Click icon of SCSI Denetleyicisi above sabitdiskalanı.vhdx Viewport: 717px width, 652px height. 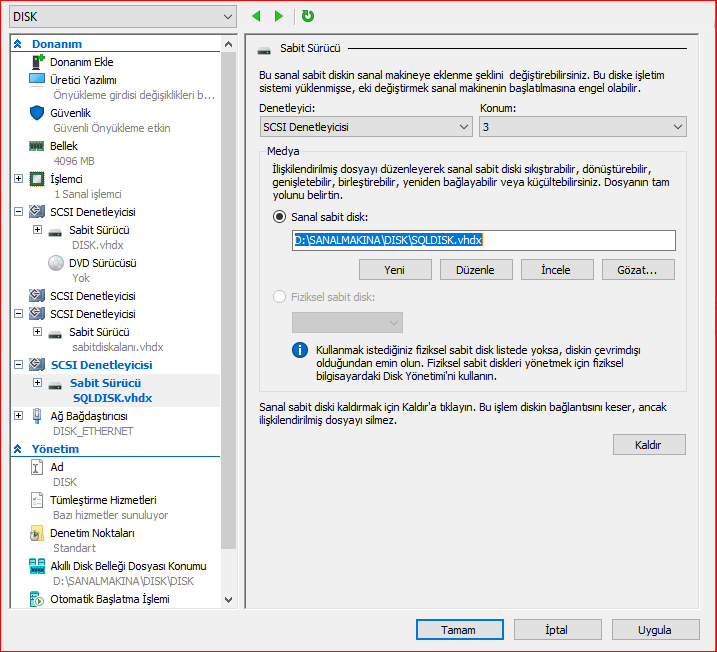[x=37, y=314]
